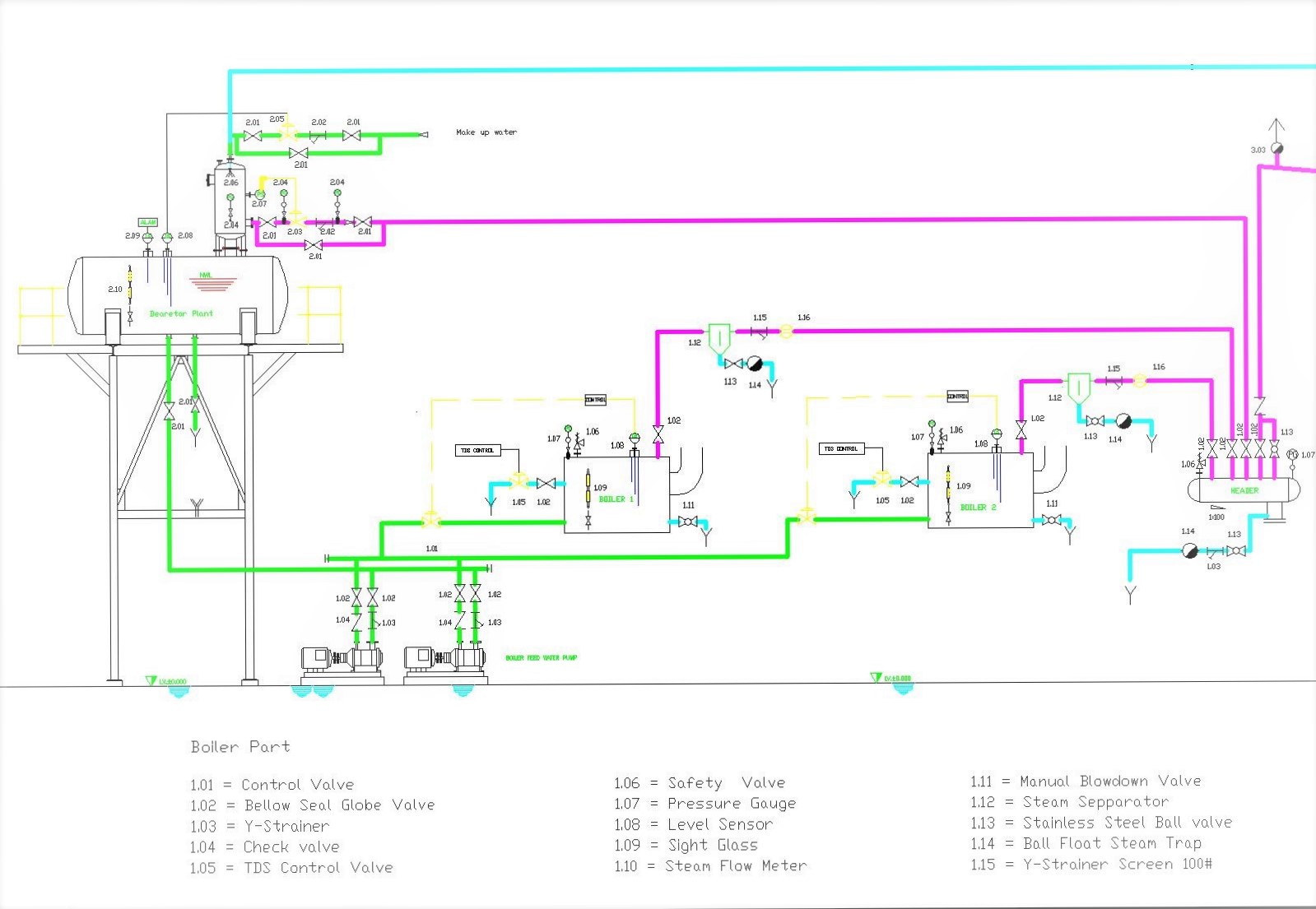Select the "1.06 = Safety Valve" legend entry
The image size is (1316, 909).
pos(700,783)
